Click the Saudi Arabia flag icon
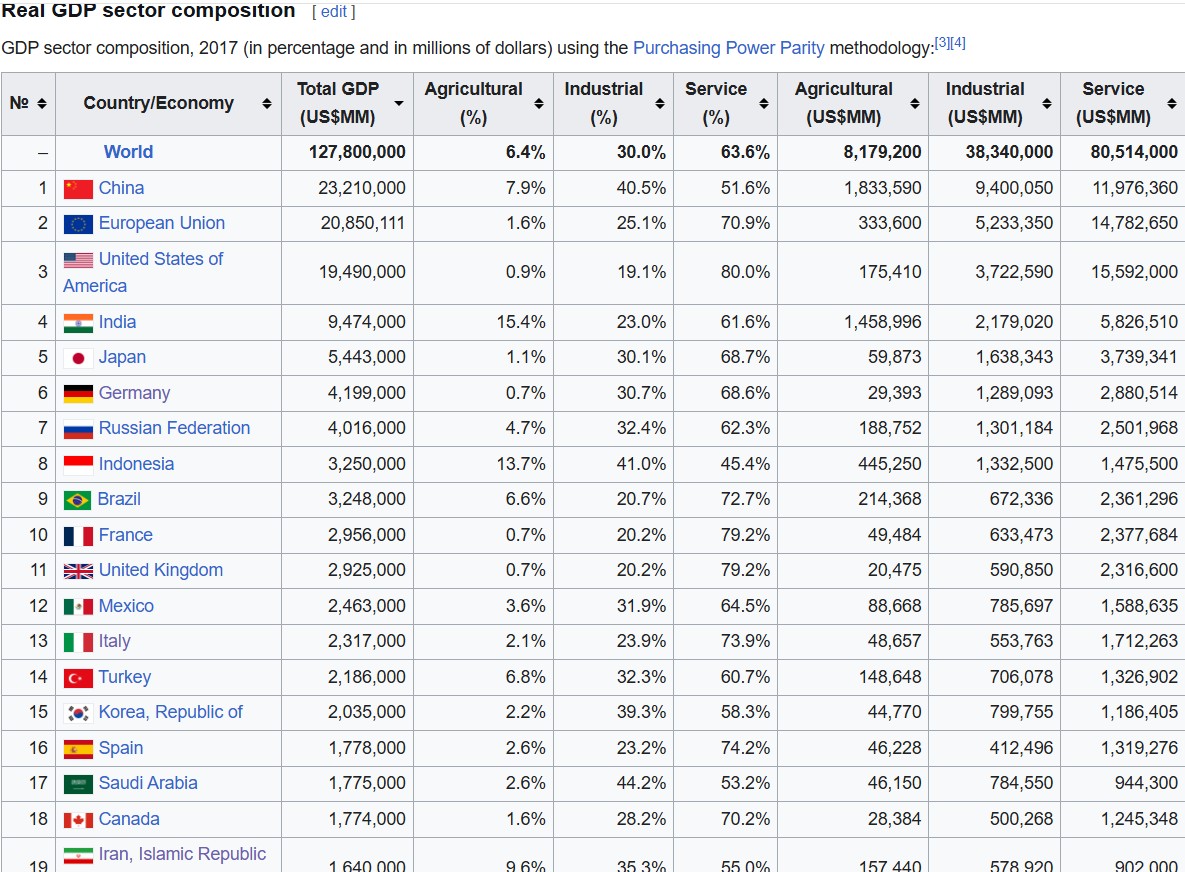The height and width of the screenshot is (872, 1185). pyautogui.click(x=78, y=784)
